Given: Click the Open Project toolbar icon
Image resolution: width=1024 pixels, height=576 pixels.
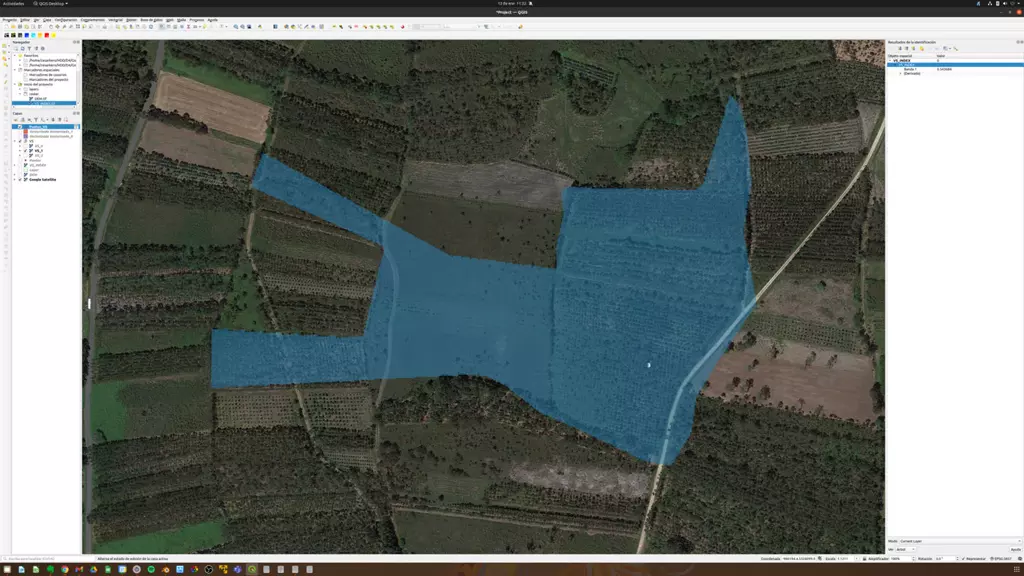Looking at the screenshot, I should 13,27.
